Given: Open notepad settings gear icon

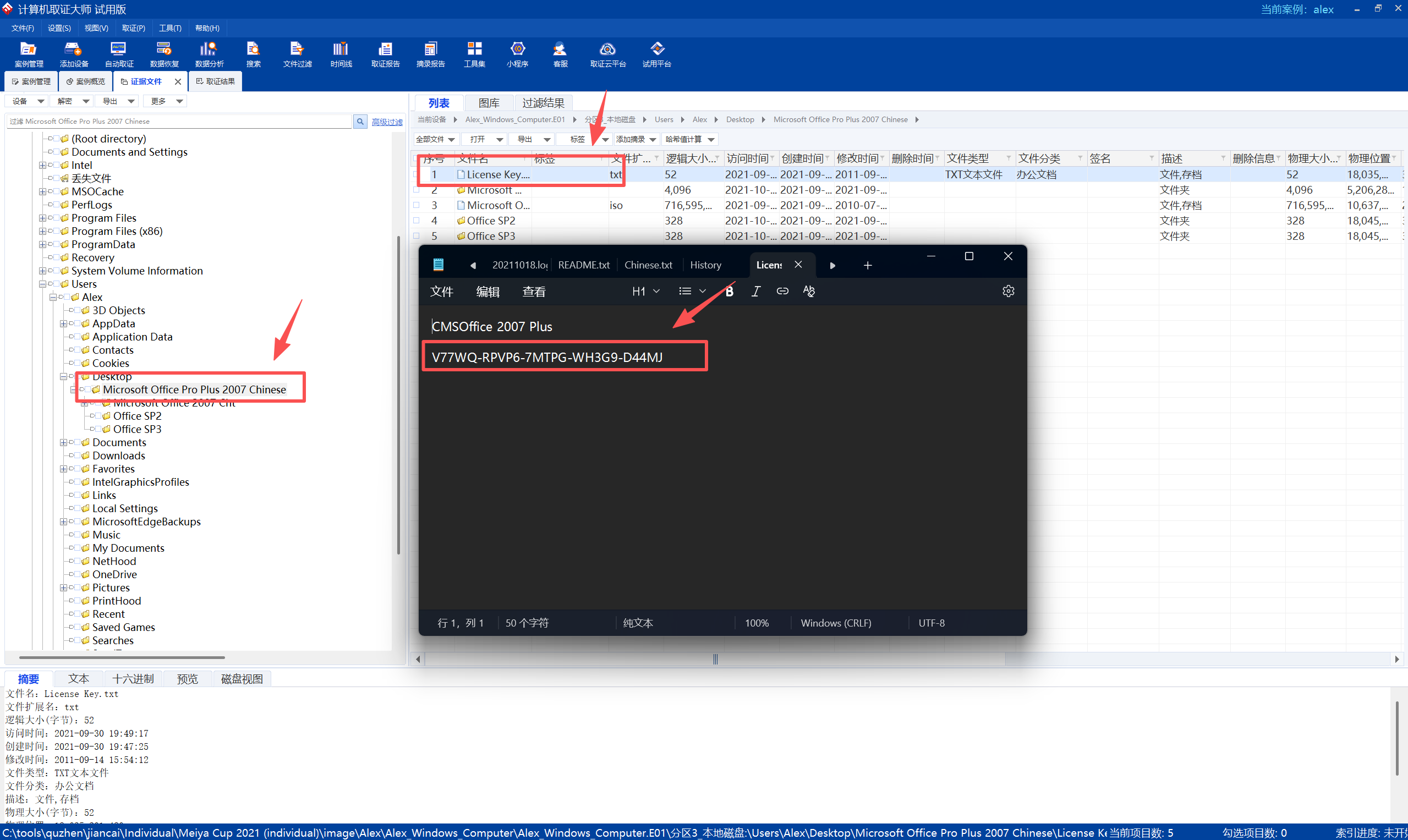Looking at the screenshot, I should coord(1008,291).
